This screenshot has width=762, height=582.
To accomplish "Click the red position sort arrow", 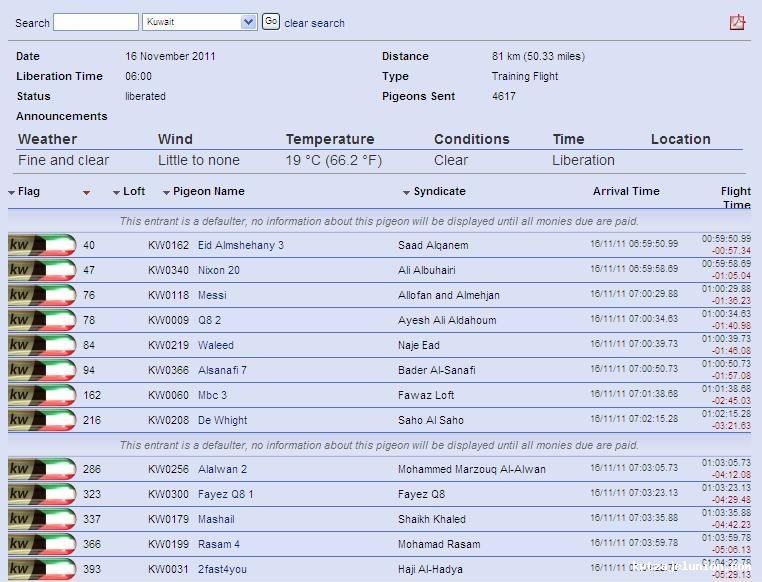I will coord(87,192).
